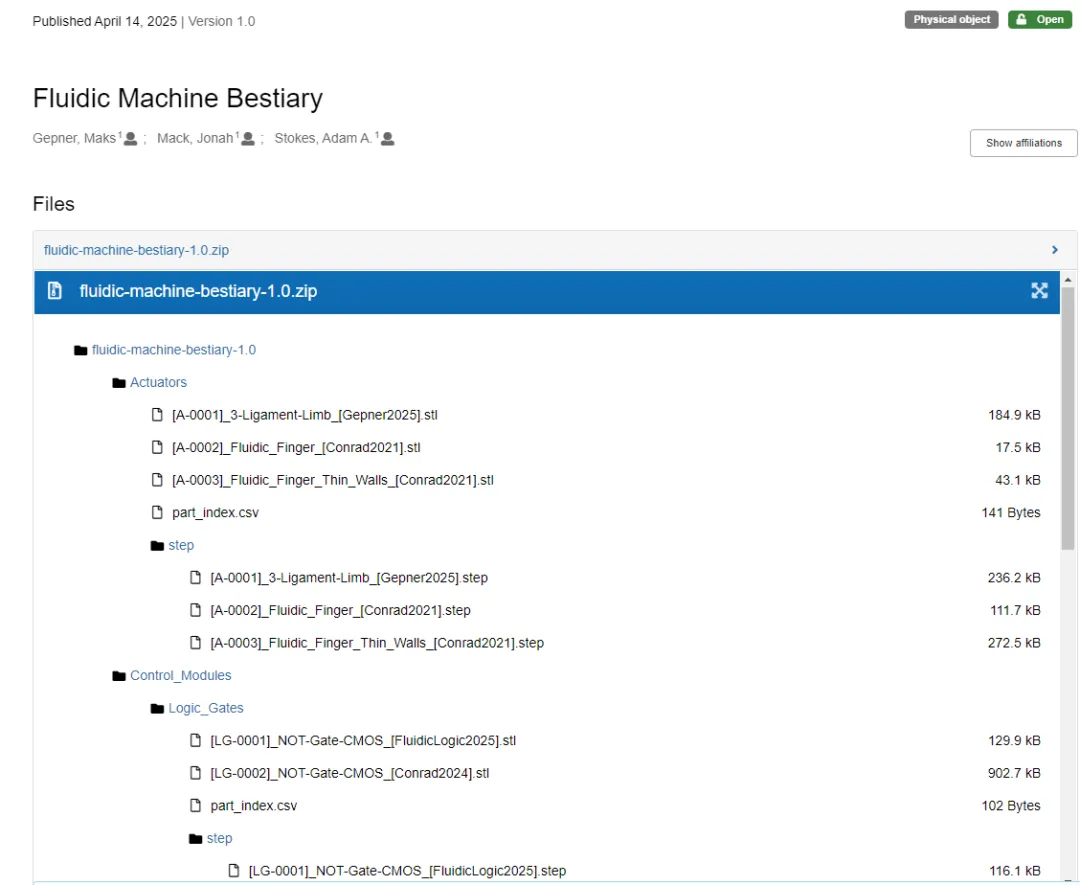Screen dimensions: 1080x885
Task: Click the profile icon next to Gepner, Maks
Action: [130, 139]
